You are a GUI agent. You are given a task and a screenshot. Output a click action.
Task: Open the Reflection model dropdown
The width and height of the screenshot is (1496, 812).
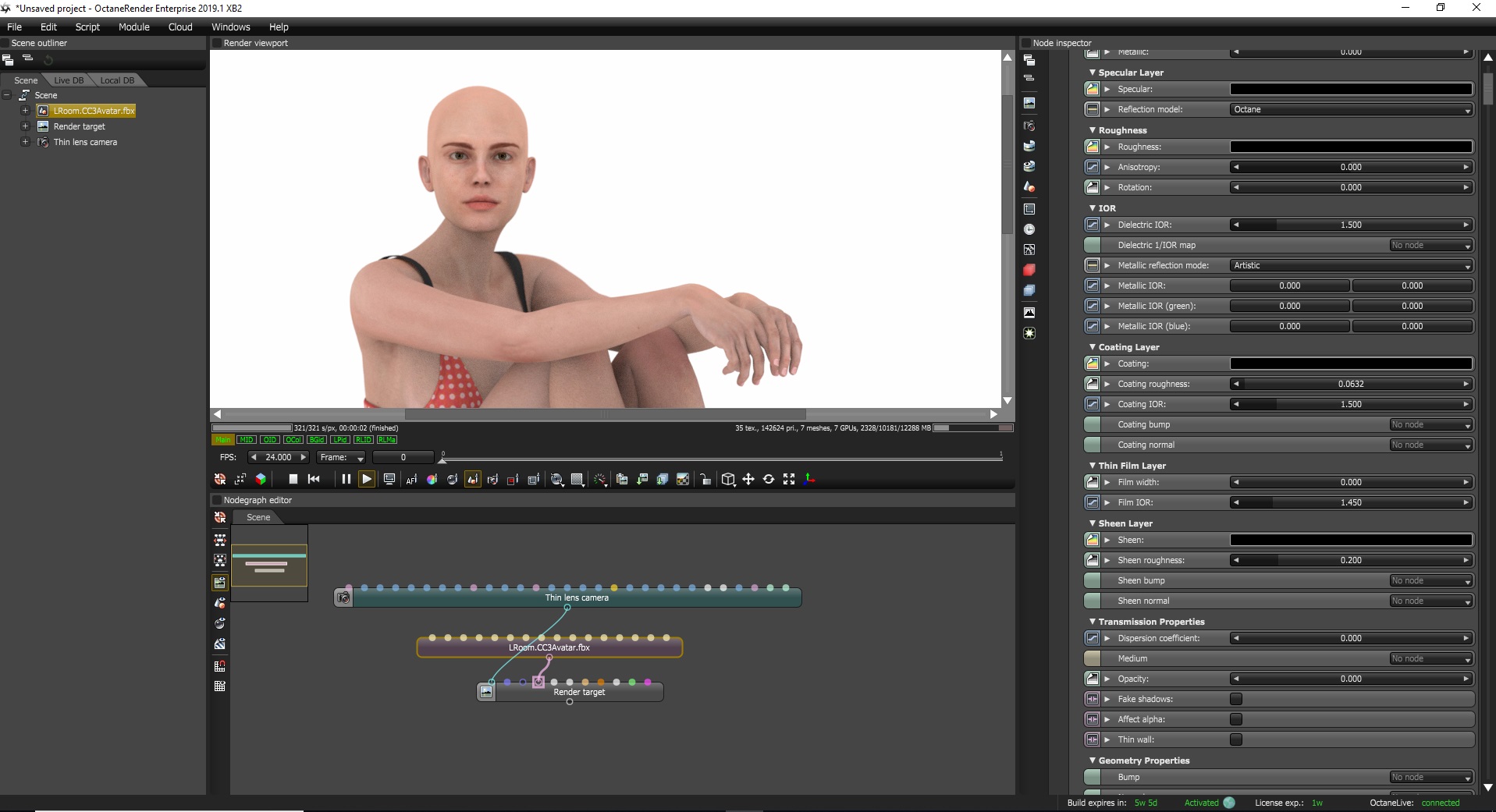(1352, 110)
